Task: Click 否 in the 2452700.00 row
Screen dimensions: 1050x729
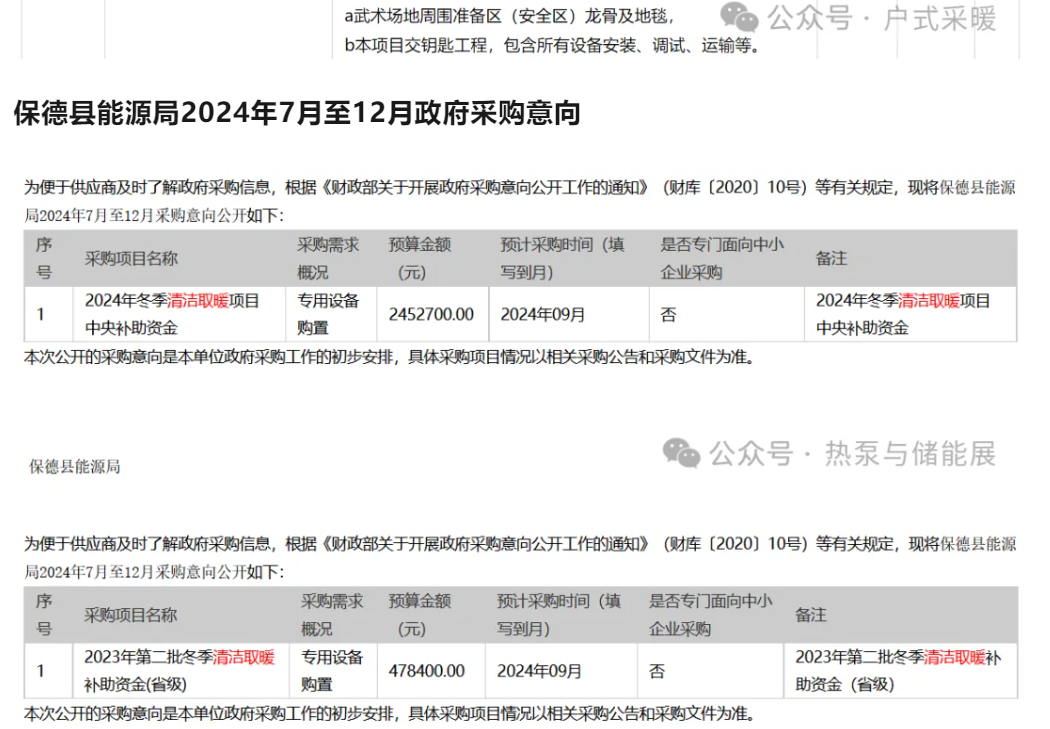Action: (668, 314)
